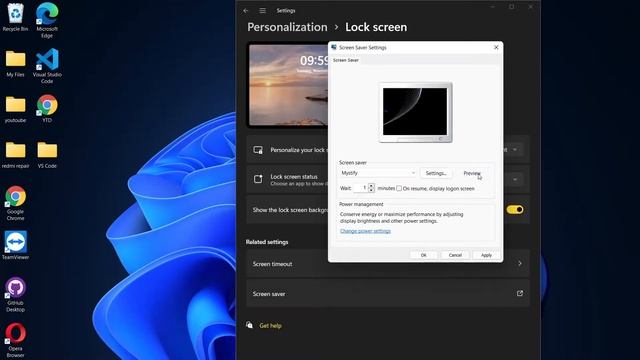640x360 pixels.
Task: Click the Lock screen status icon
Action: [x=258, y=179]
